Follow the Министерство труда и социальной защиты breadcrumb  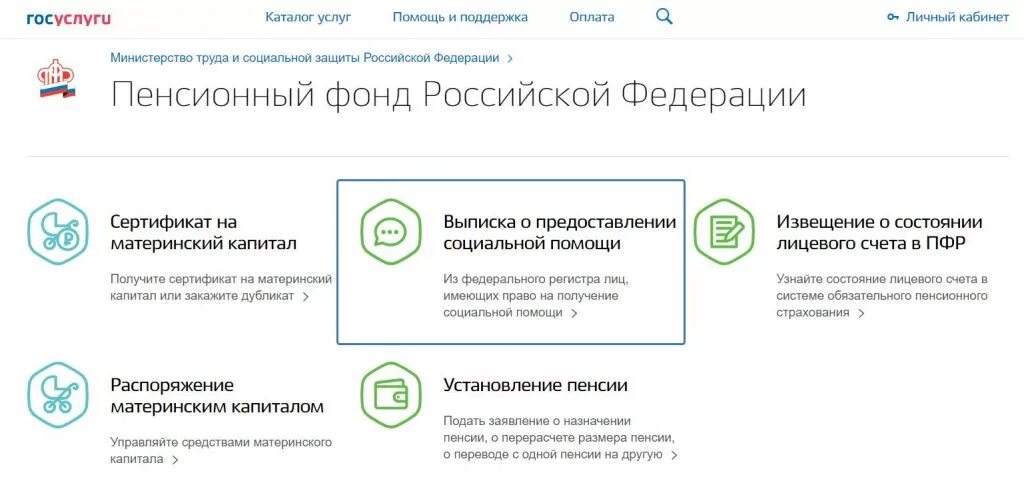pos(304,57)
